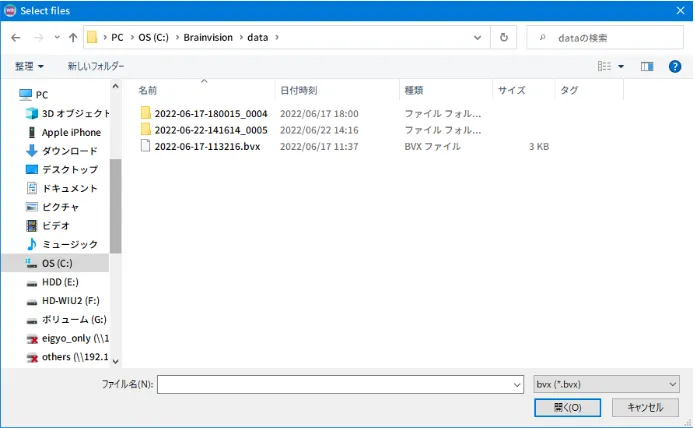
Task: Open the 整理 organize menu
Action: point(29,66)
